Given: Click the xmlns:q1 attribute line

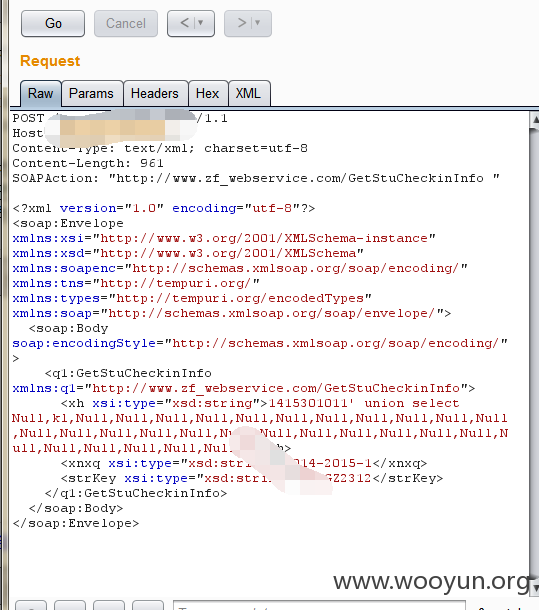Looking at the screenshot, I should [x=244, y=388].
